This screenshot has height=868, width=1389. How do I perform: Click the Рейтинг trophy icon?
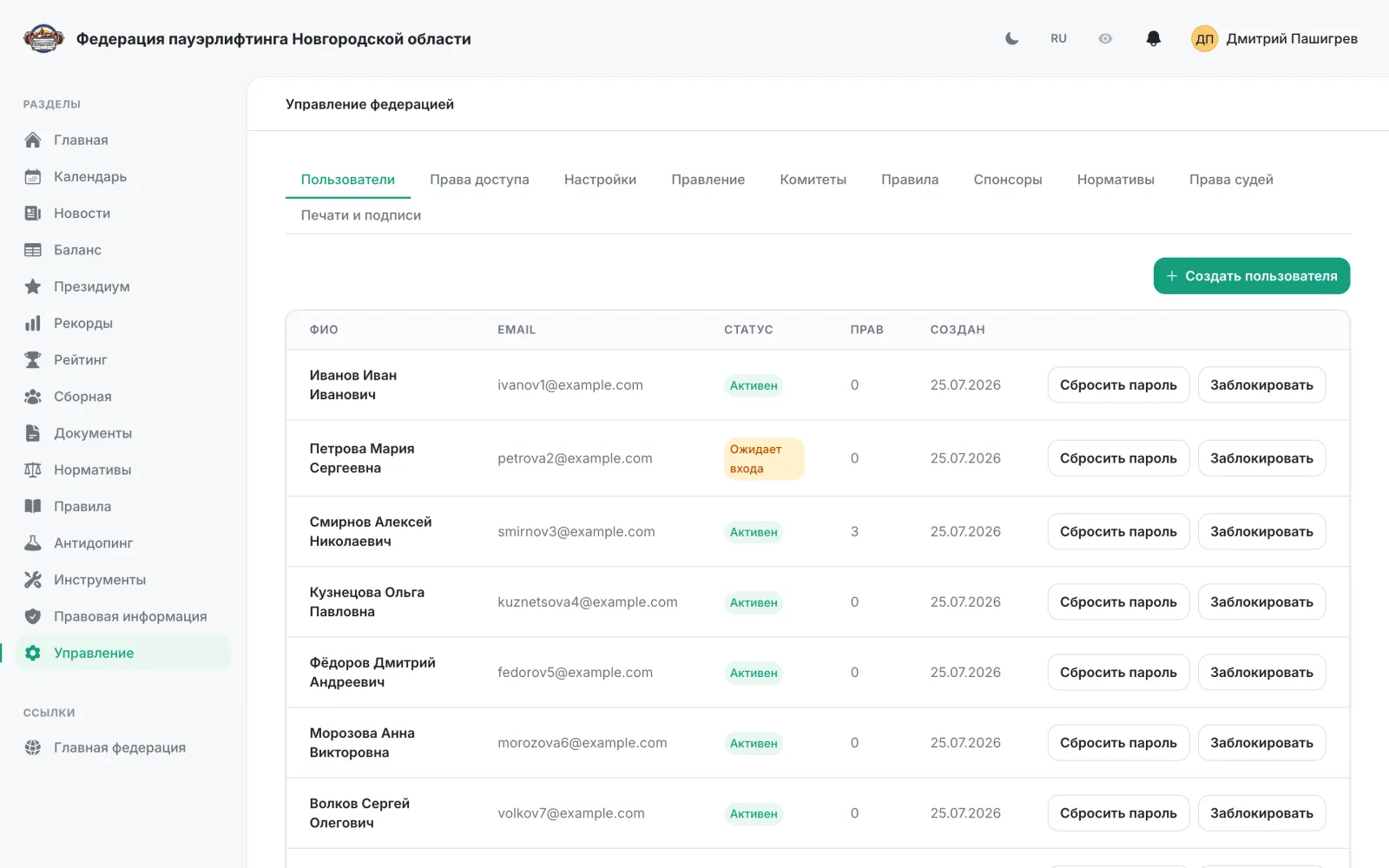(x=33, y=359)
